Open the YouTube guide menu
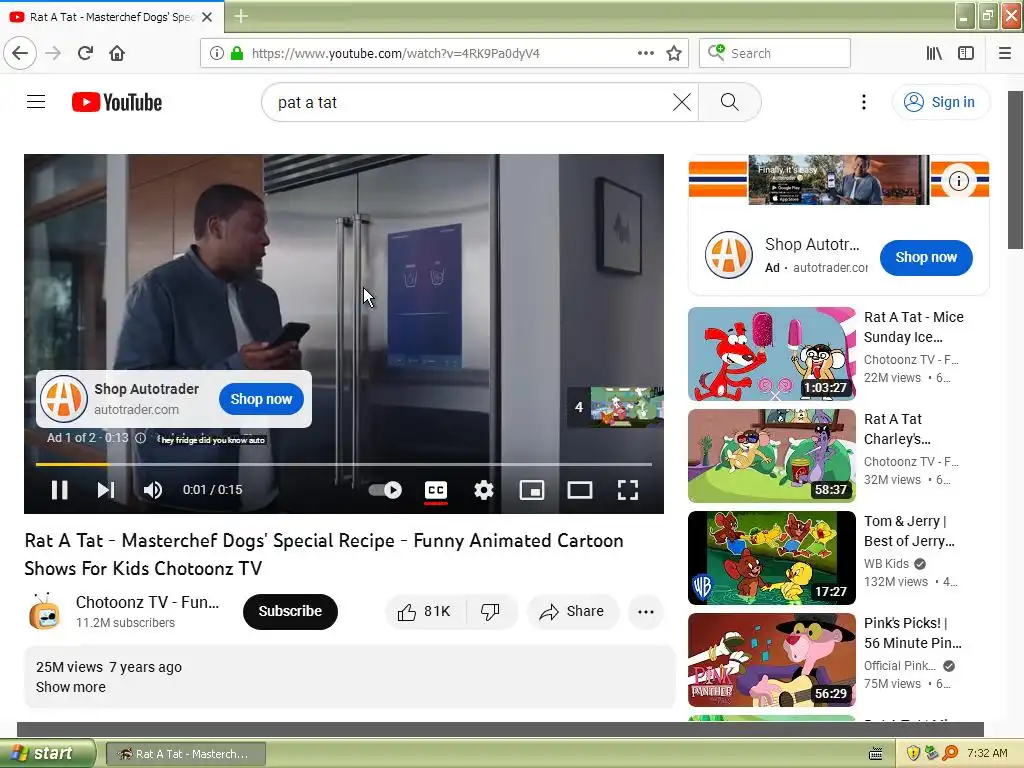This screenshot has width=1024, height=768. tap(36, 102)
